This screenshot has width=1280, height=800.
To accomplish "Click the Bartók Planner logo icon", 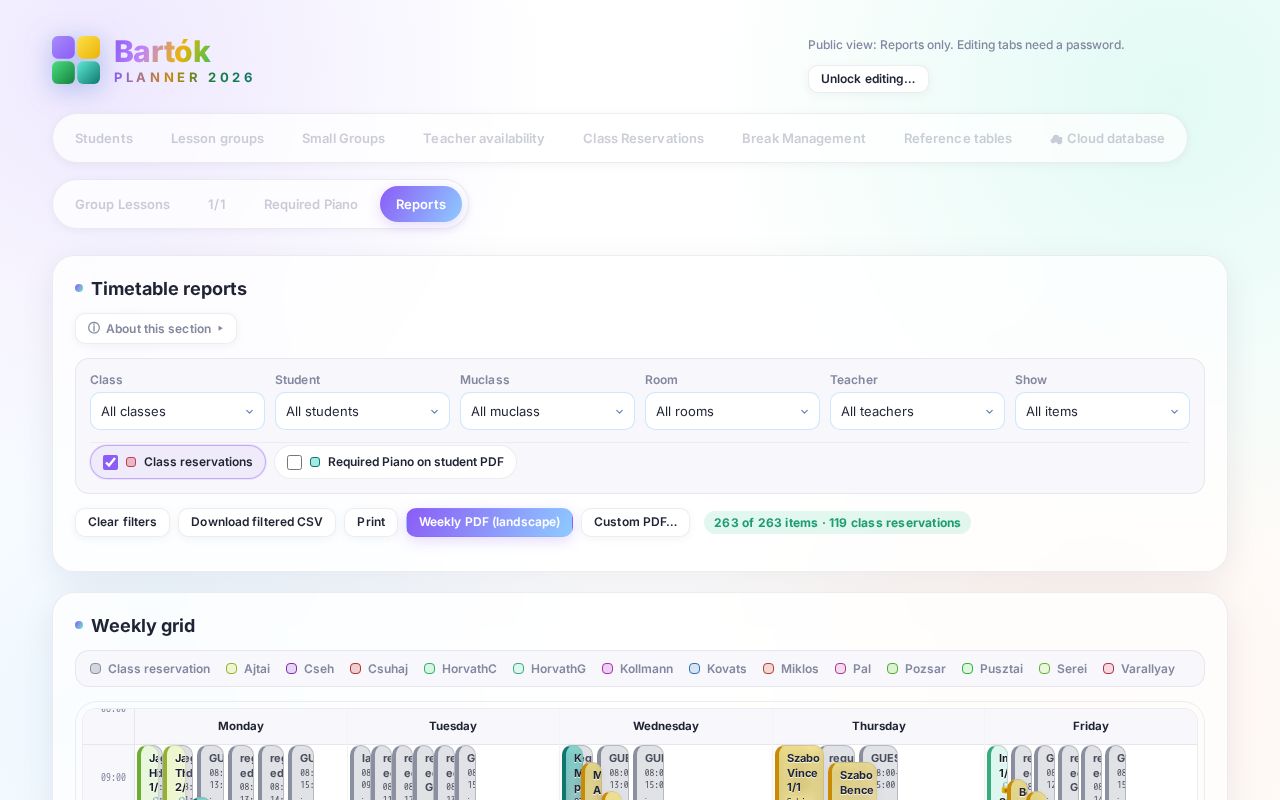I will point(76,60).
